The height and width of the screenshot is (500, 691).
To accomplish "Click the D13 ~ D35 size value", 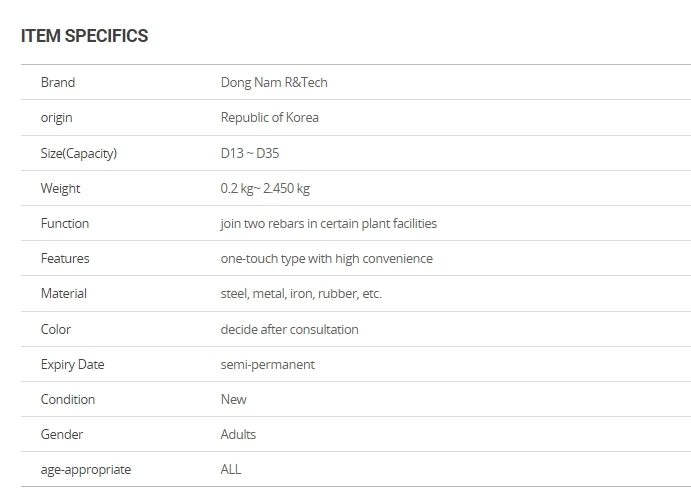I will (x=250, y=153).
